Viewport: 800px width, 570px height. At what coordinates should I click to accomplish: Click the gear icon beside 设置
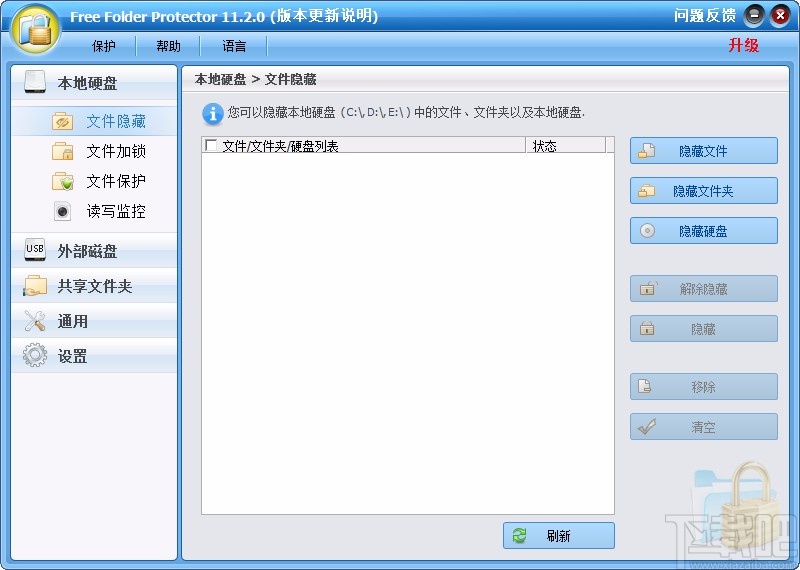(x=35, y=356)
